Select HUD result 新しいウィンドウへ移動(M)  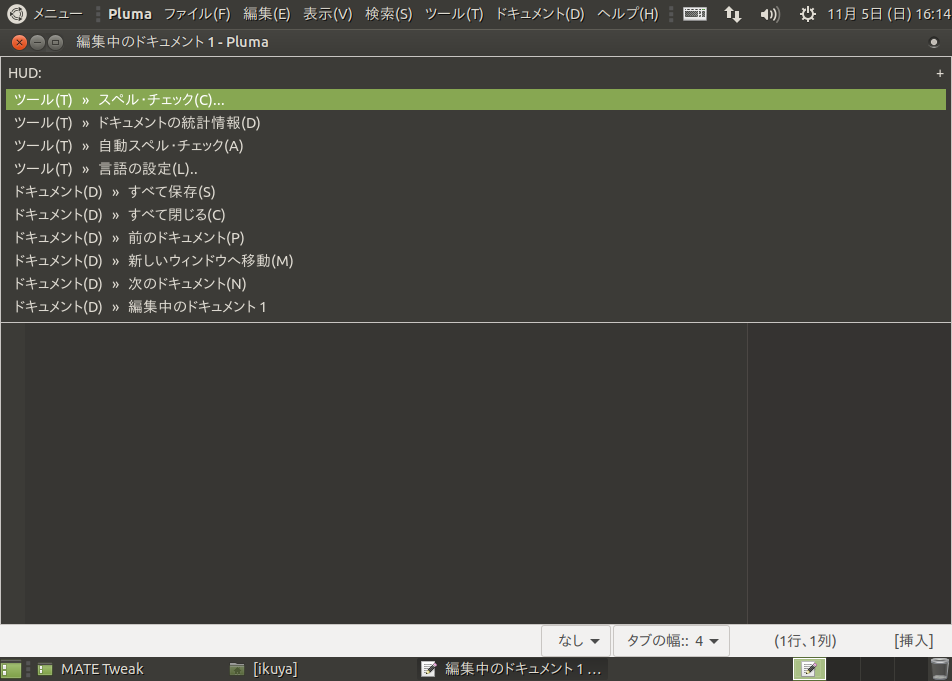[x=476, y=261]
